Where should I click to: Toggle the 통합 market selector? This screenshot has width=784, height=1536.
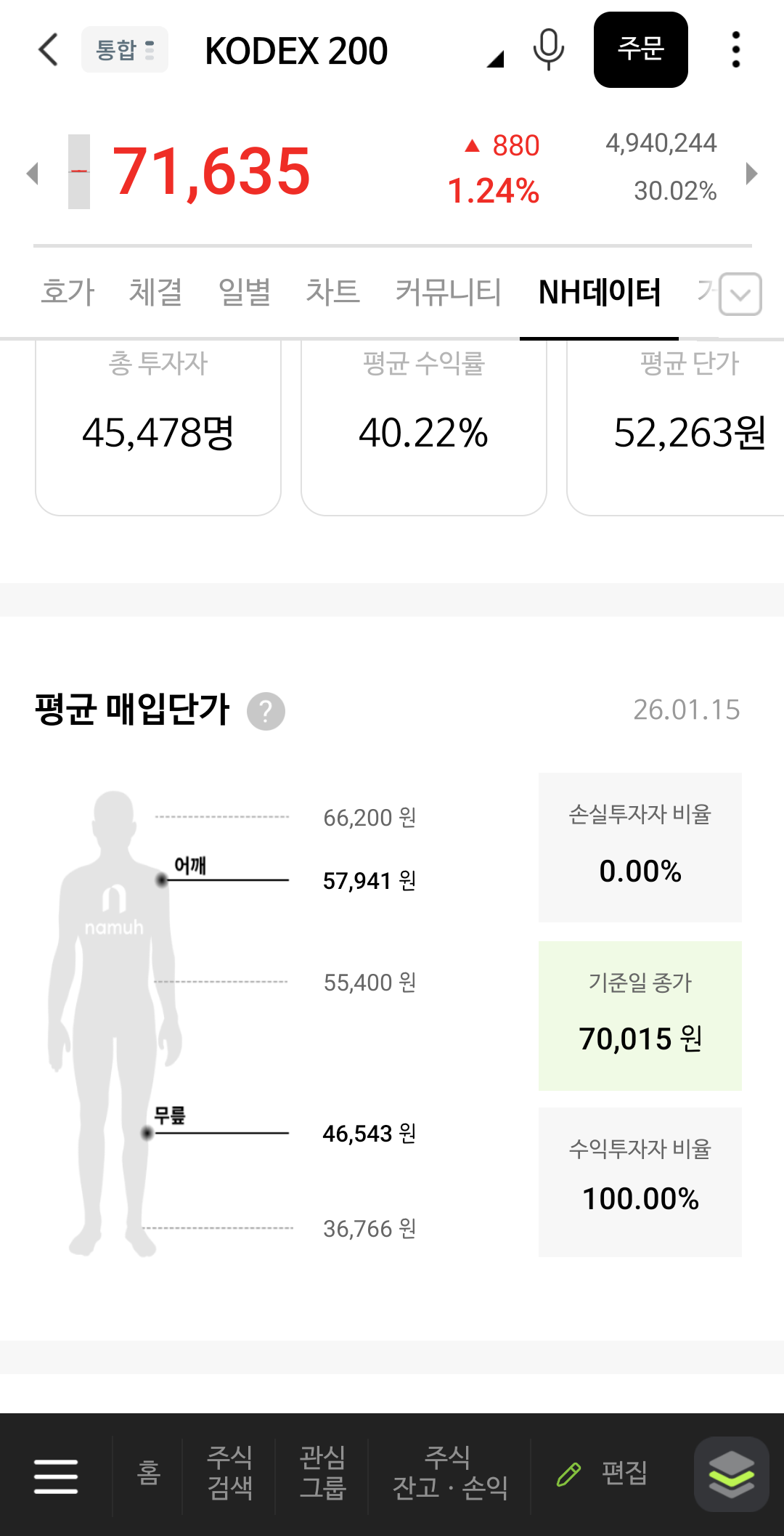pos(125,50)
